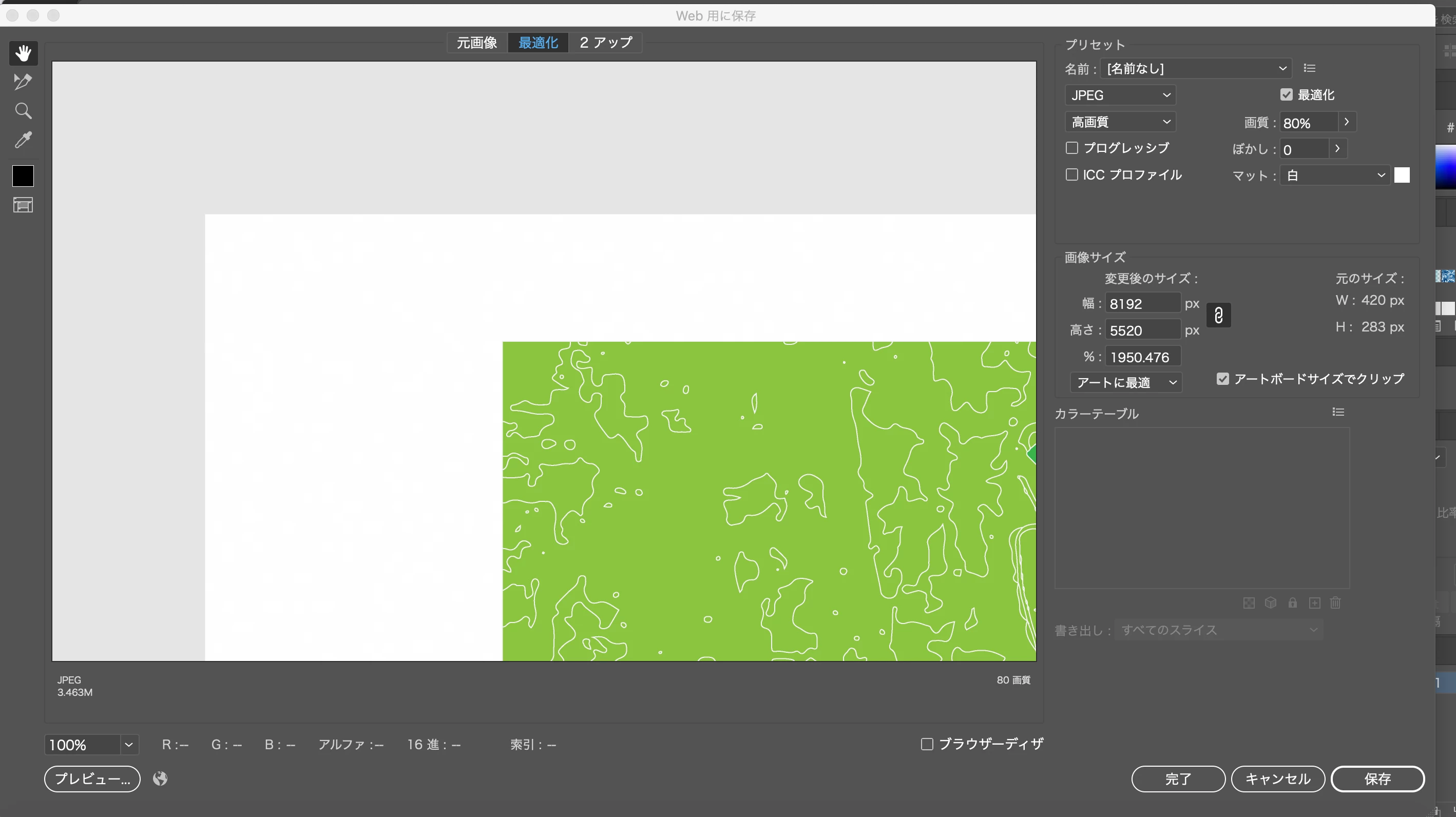This screenshot has width=1456, height=817.
Task: Switch to the 元画像 tab
Action: pos(476,43)
